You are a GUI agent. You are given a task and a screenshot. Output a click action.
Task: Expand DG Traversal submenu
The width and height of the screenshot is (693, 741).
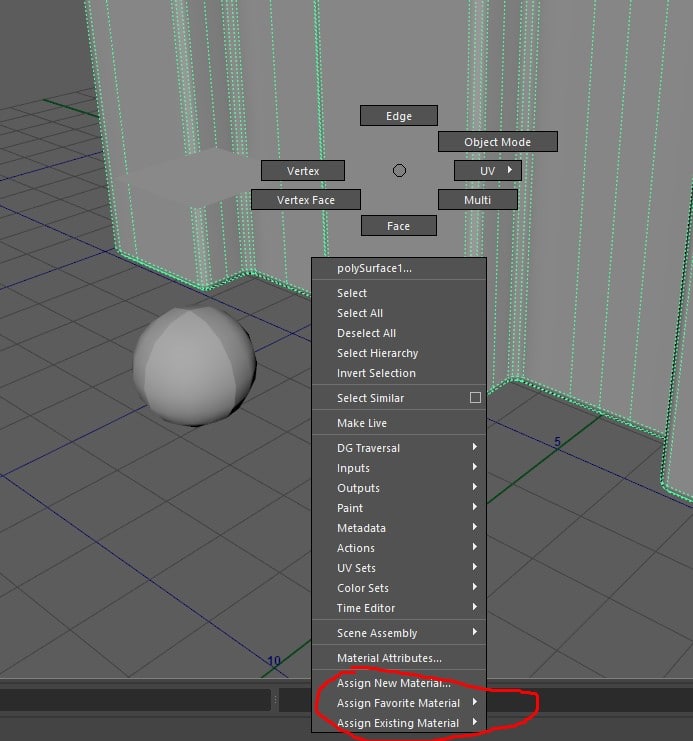pos(398,448)
